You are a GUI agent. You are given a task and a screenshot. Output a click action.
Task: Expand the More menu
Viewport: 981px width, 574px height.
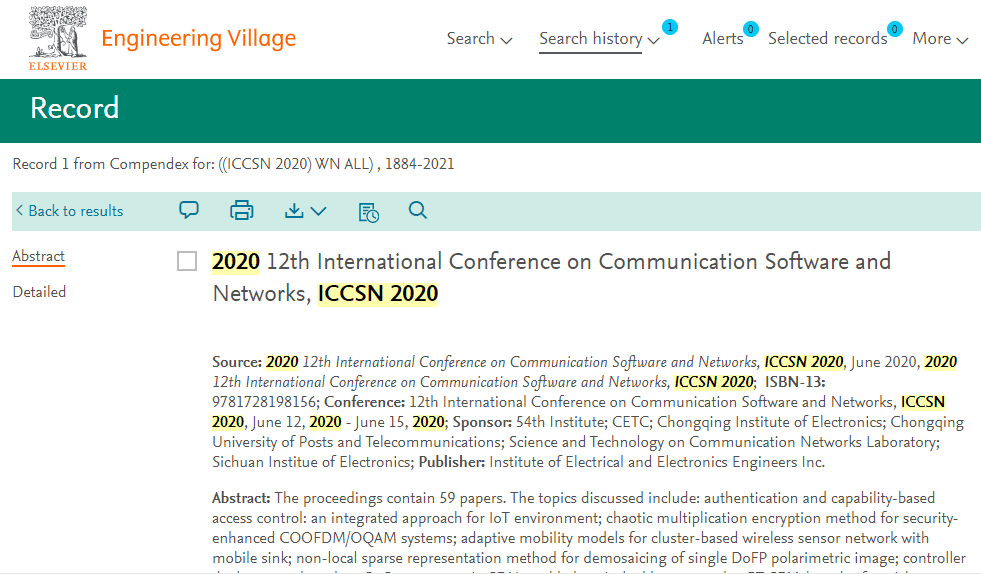click(940, 39)
